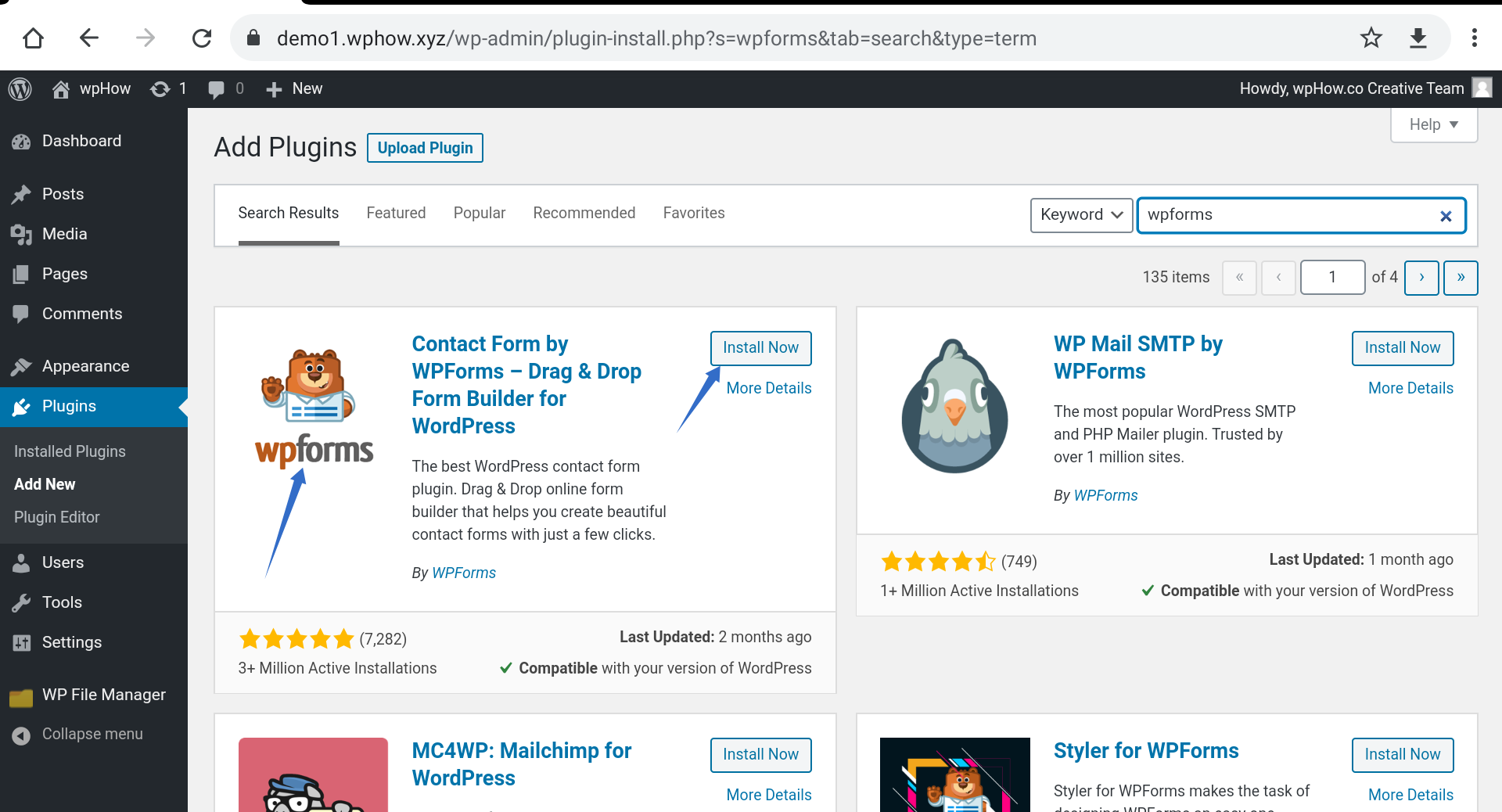This screenshot has width=1502, height=812.
Task: Open Howdy wpHow.co Creative Team account
Action: [x=1351, y=89]
